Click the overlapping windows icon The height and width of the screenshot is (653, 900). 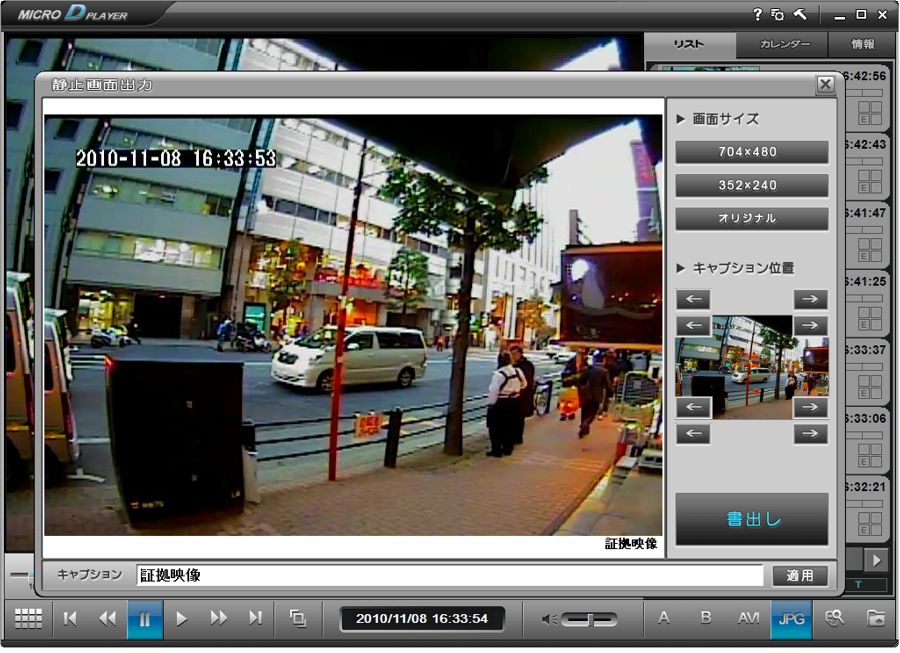[x=297, y=619]
